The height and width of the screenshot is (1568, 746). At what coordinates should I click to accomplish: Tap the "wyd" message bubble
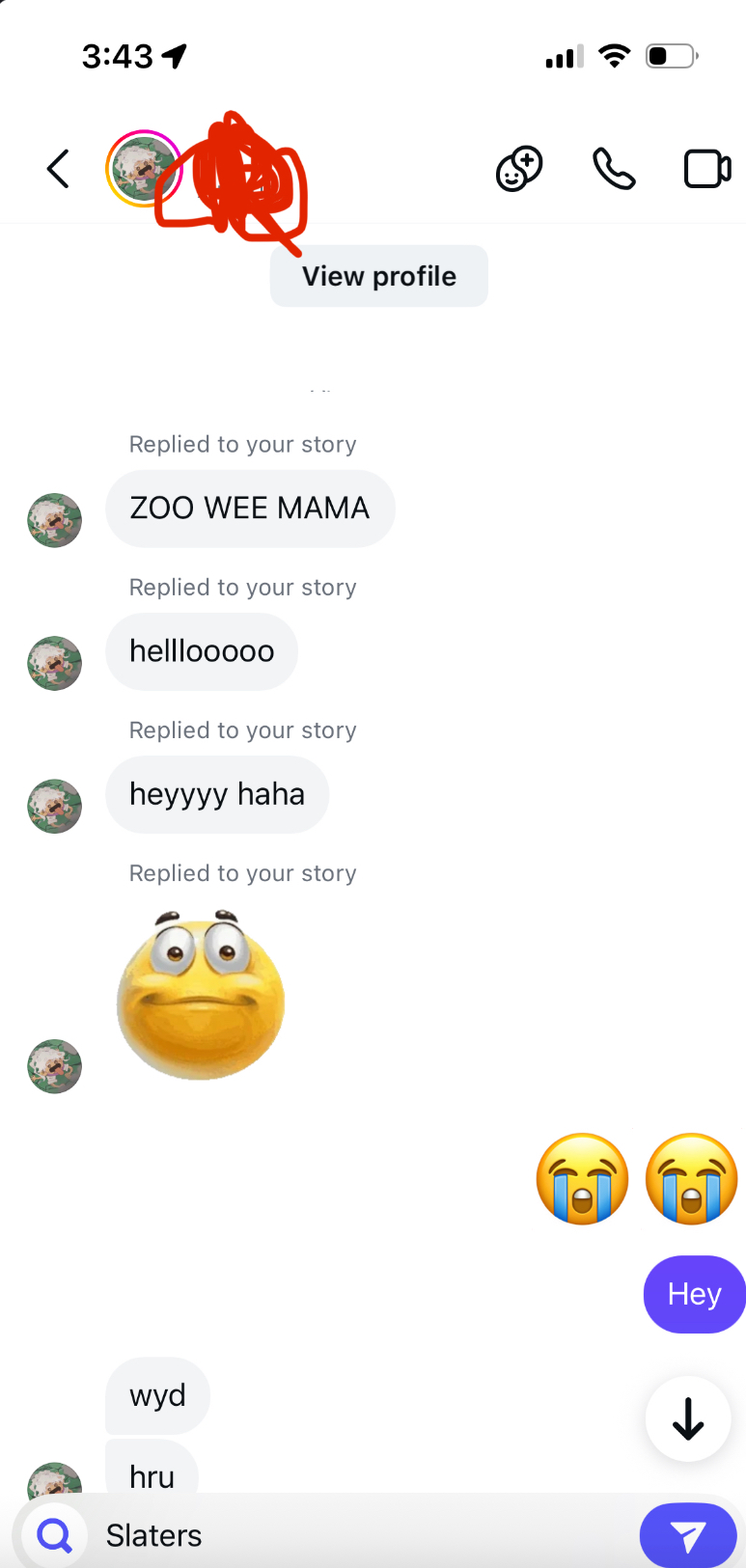tap(157, 1395)
